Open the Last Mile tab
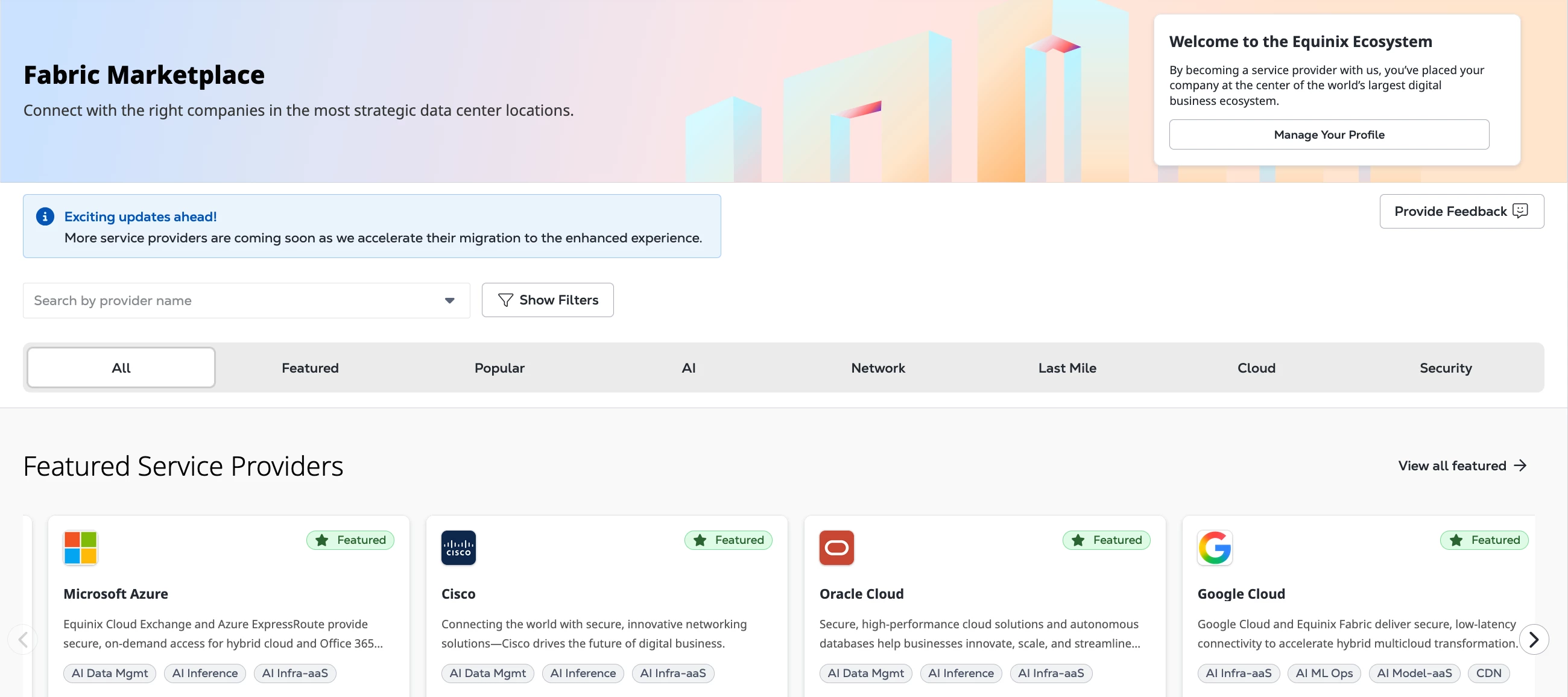The height and width of the screenshot is (697, 1568). pos(1067,368)
